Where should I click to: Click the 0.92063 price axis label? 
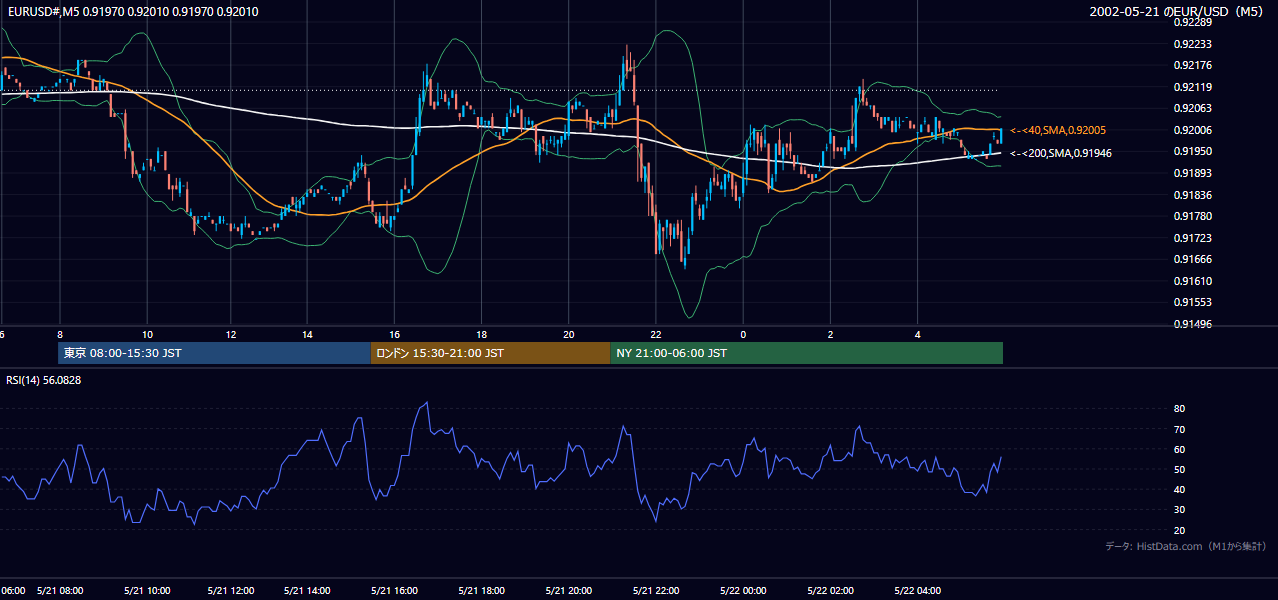(1192, 108)
